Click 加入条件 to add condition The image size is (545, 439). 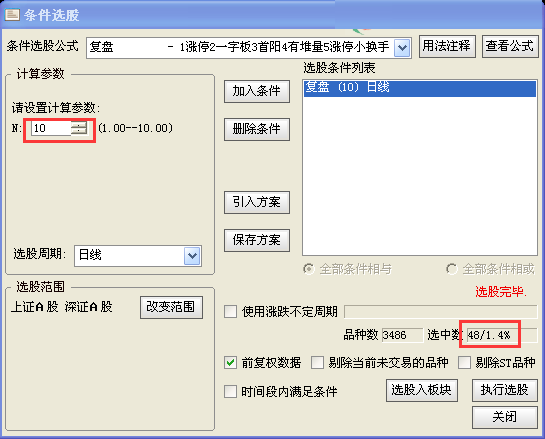[x=257, y=91]
